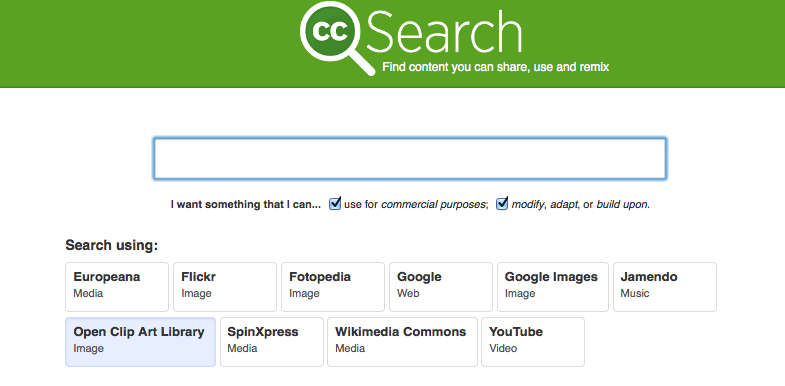785x386 pixels.
Task: Select Europeana Media search source
Action: pyautogui.click(x=117, y=287)
